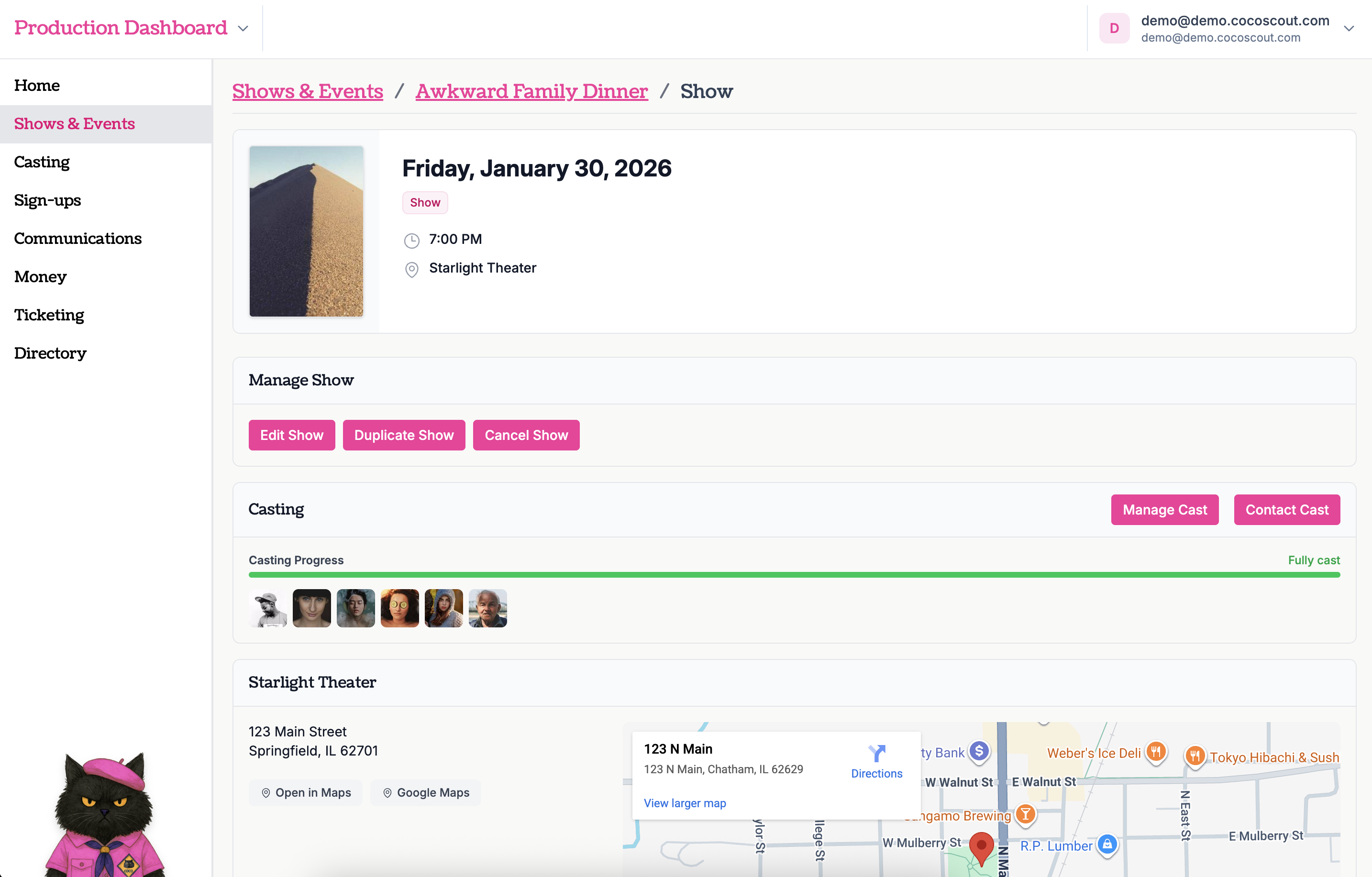
Task: Click the user avatar letter D
Action: click(1114, 29)
